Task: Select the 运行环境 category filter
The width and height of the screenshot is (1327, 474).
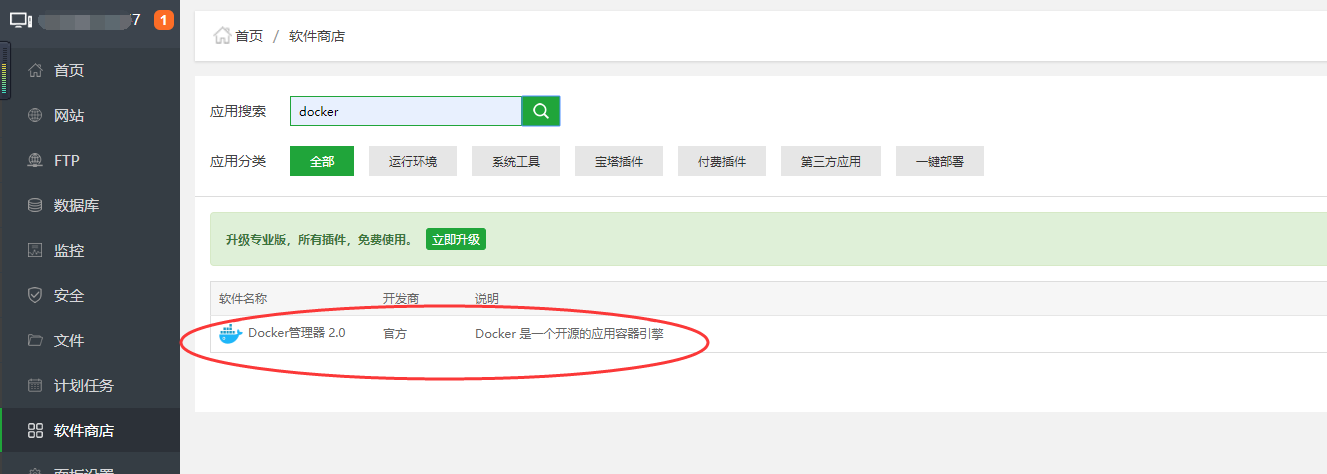Action: point(413,161)
